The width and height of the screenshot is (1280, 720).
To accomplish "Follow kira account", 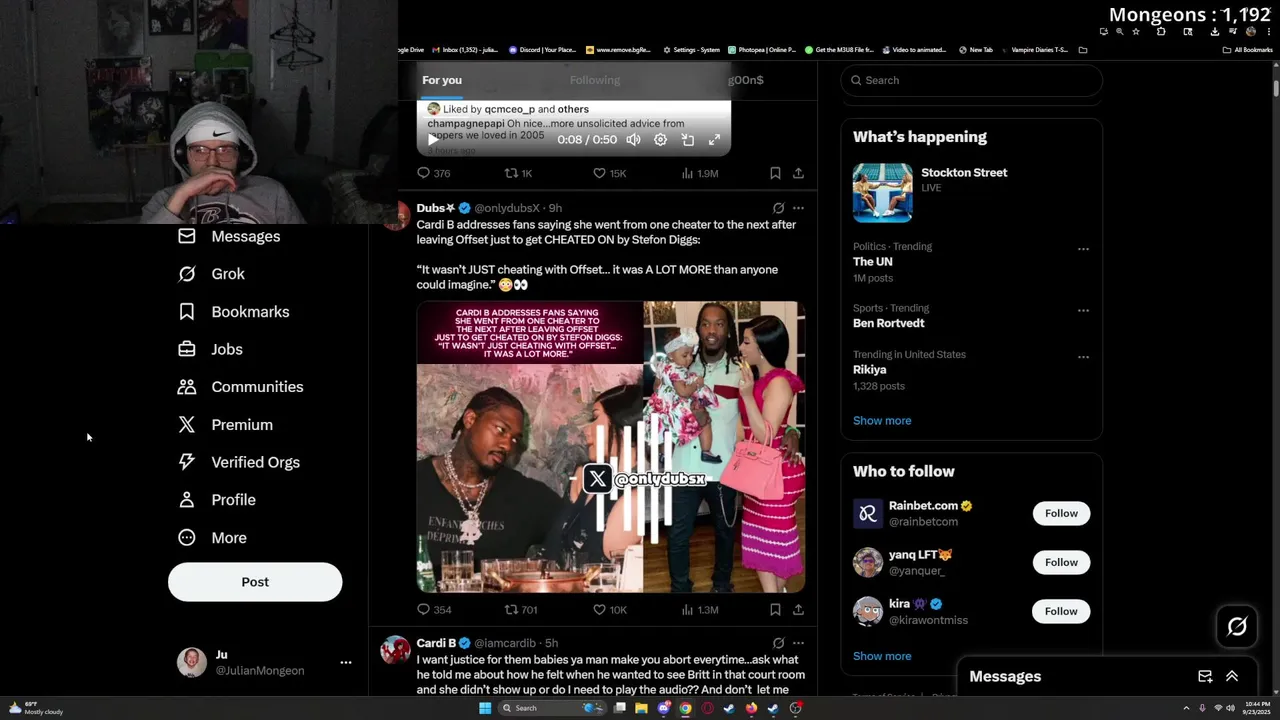I will 1061,611.
